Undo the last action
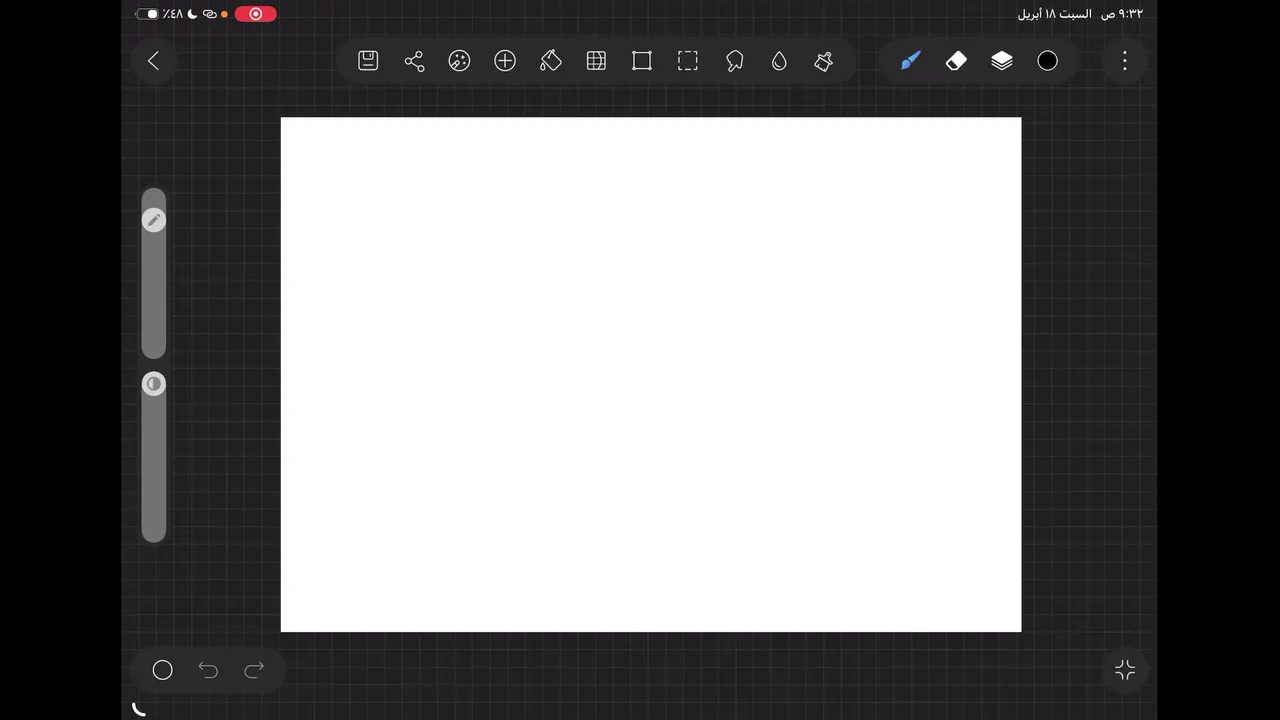Viewport: 1280px width, 720px height. (208, 670)
